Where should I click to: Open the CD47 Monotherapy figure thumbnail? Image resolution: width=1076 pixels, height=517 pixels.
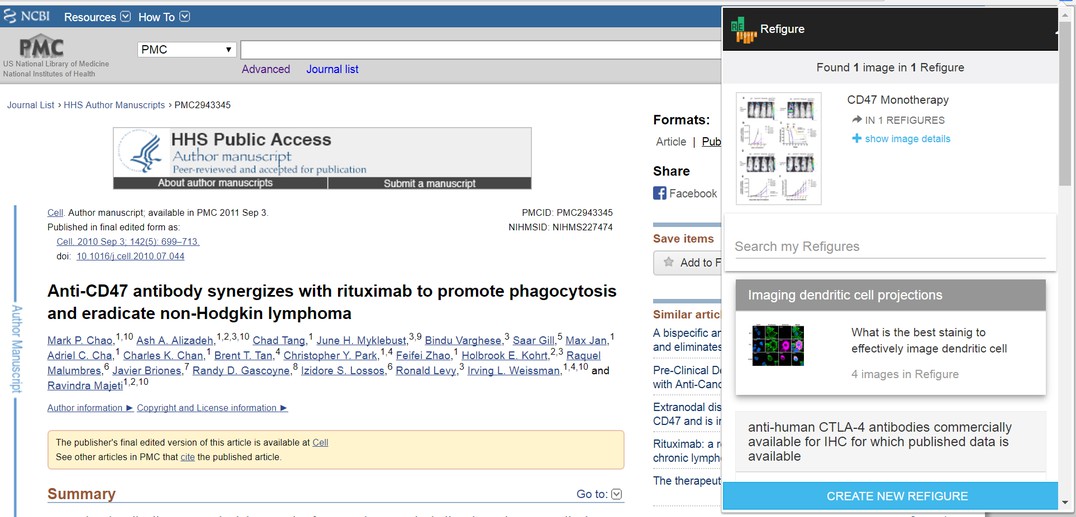click(778, 149)
